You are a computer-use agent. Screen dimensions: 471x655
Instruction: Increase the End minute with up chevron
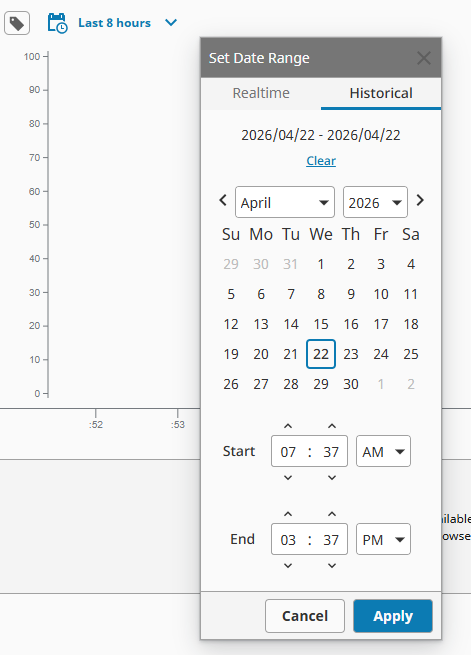coord(332,514)
